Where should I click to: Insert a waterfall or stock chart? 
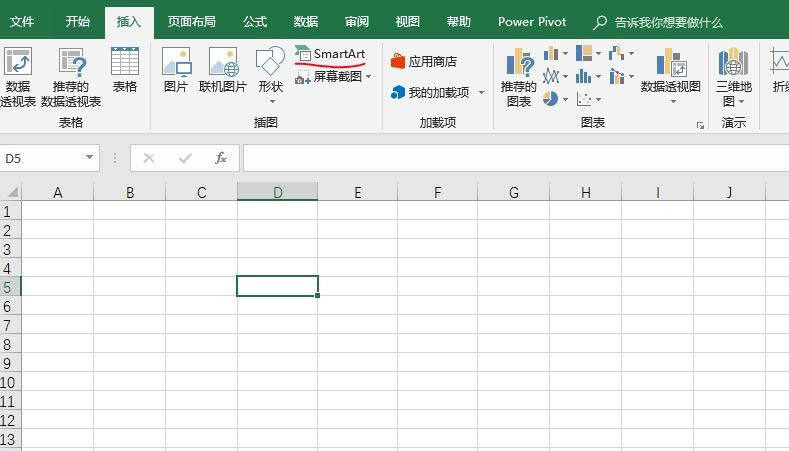(617, 53)
